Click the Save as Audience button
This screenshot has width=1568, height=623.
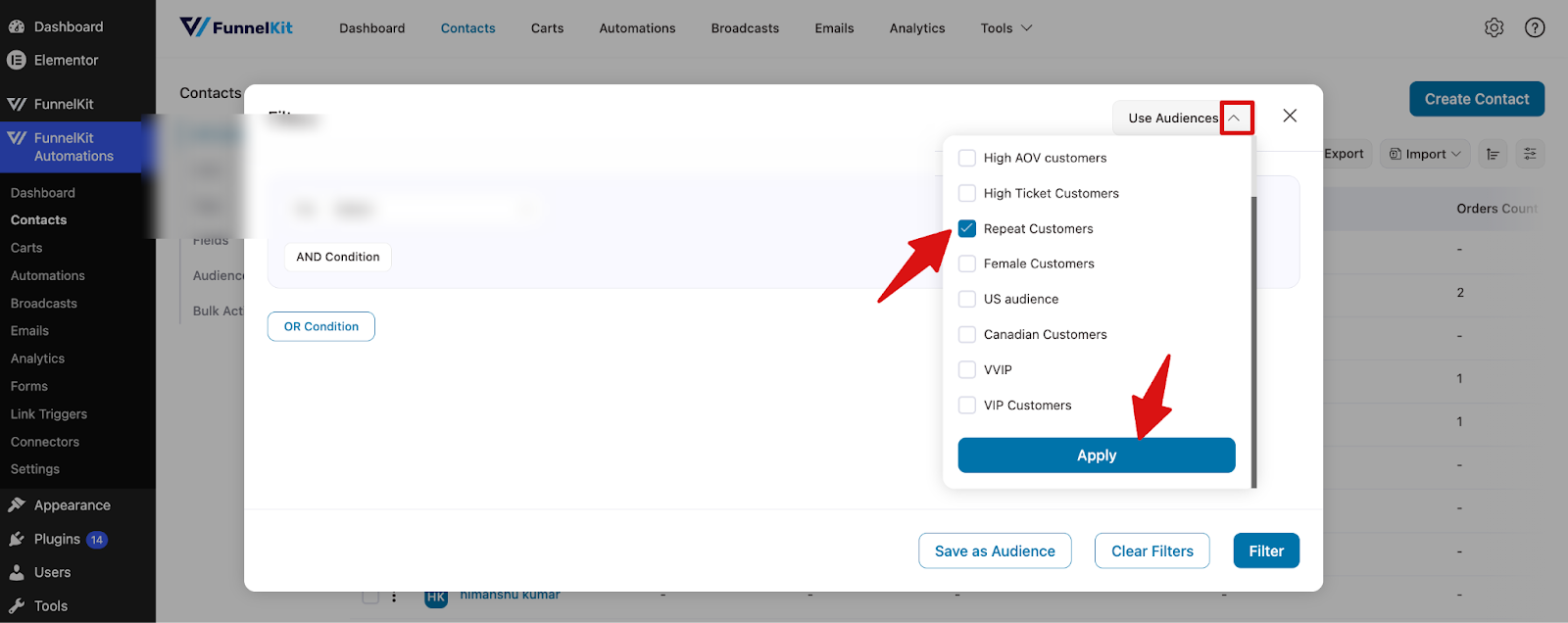[995, 551]
